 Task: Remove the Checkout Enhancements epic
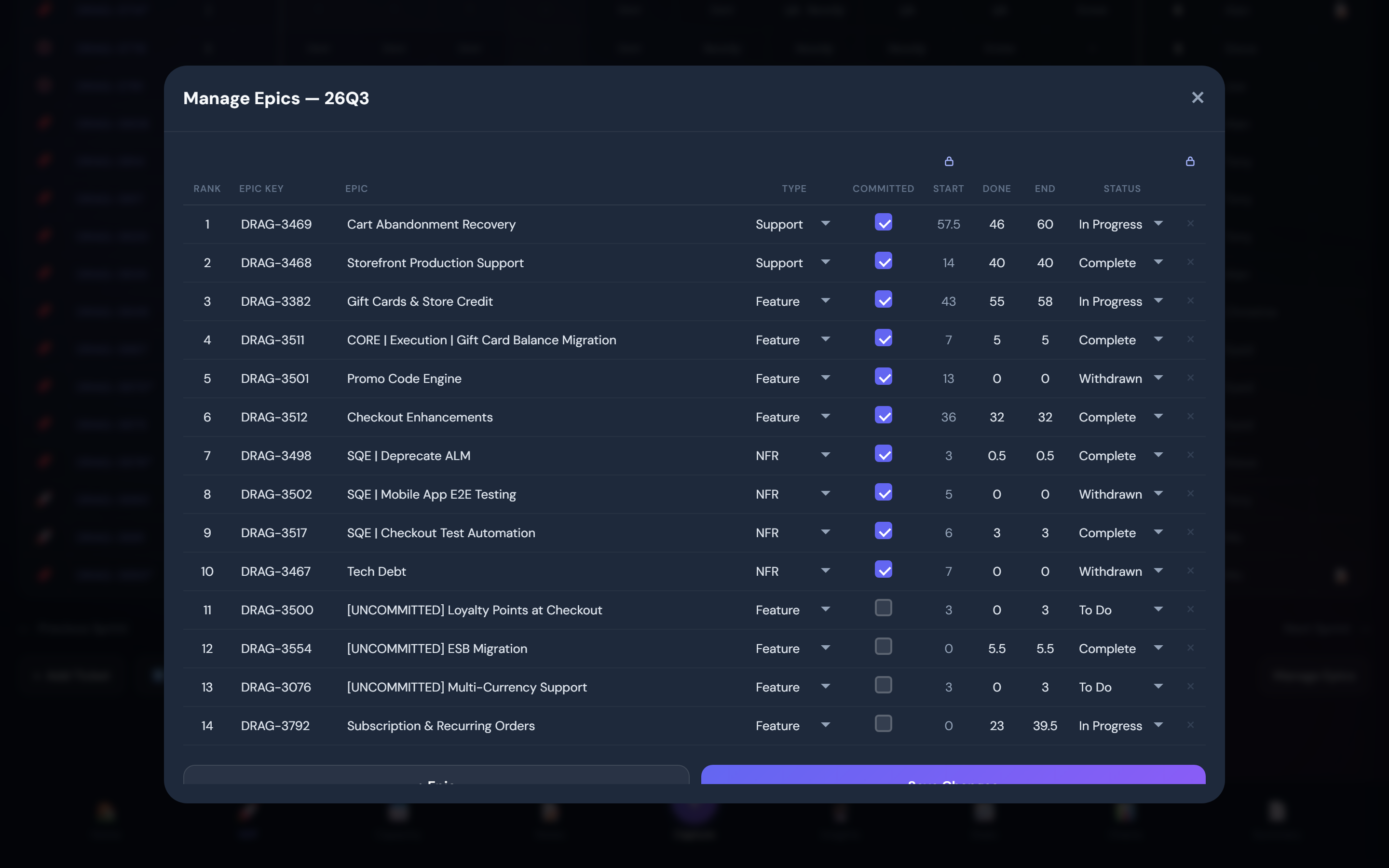1190,416
